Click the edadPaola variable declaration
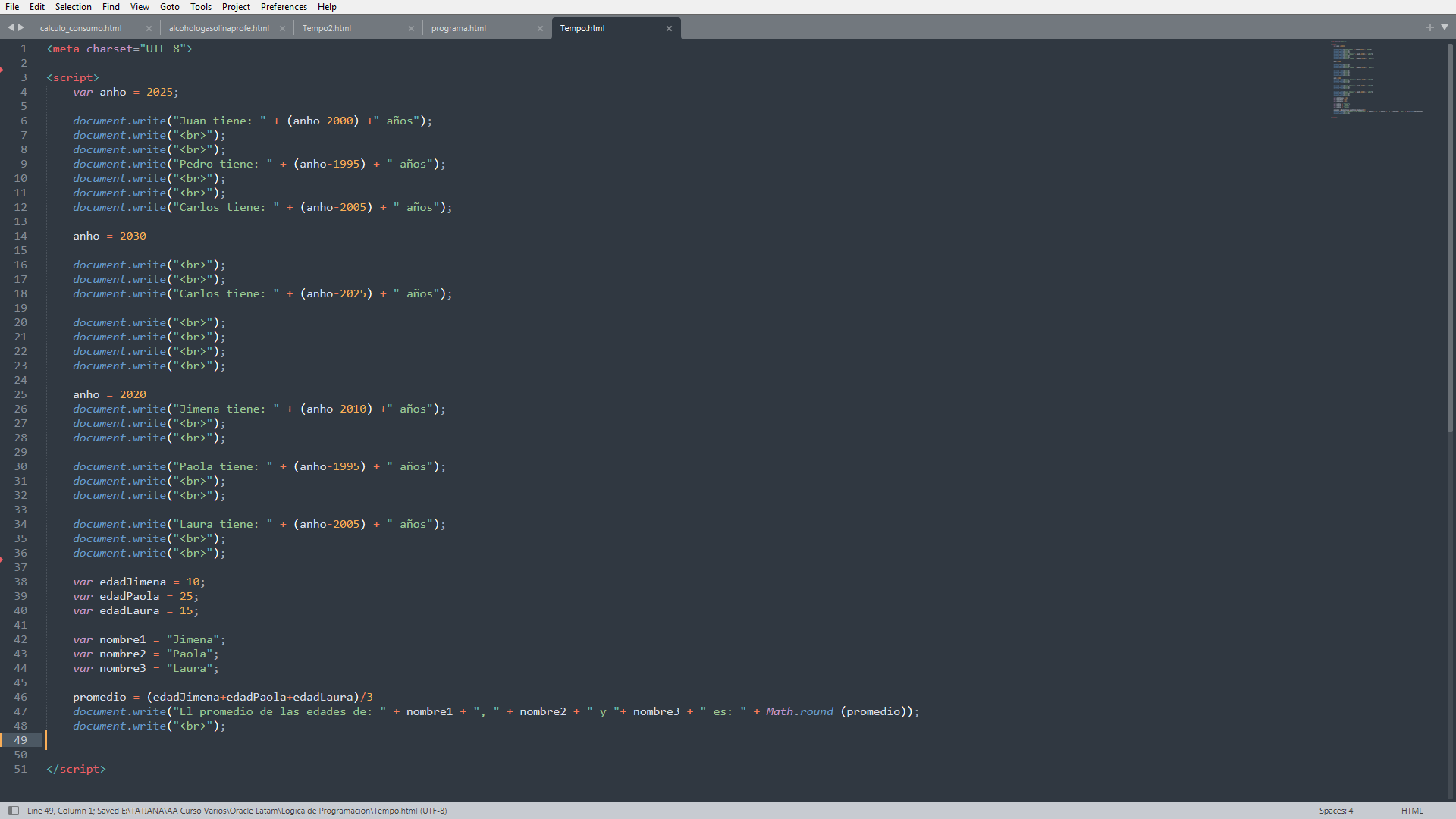 [x=136, y=596]
